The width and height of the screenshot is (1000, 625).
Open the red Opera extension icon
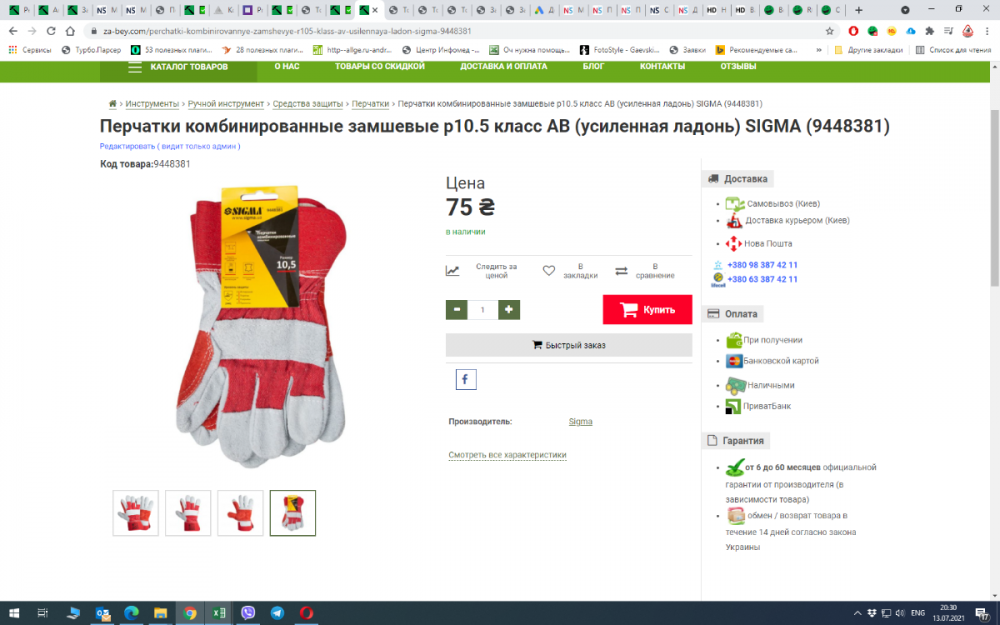coord(853,31)
